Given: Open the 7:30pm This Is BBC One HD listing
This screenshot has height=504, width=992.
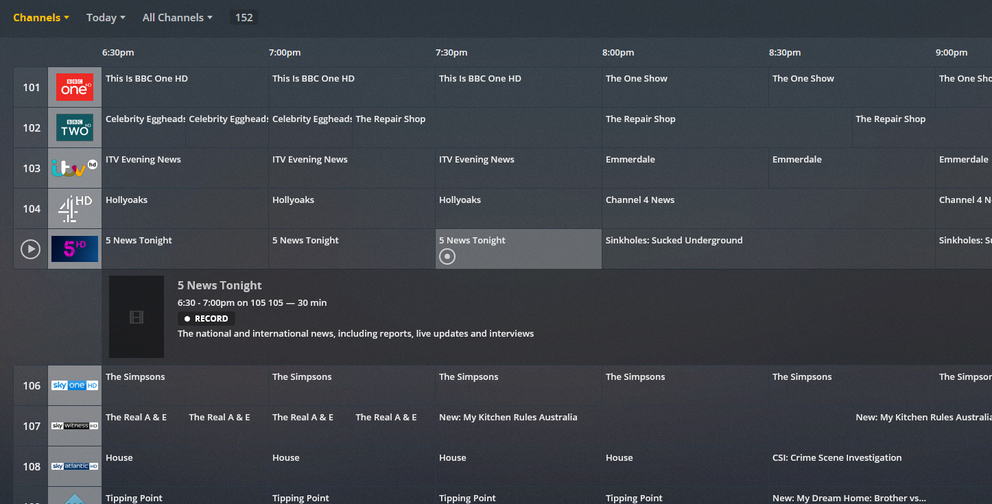Looking at the screenshot, I should [518, 87].
